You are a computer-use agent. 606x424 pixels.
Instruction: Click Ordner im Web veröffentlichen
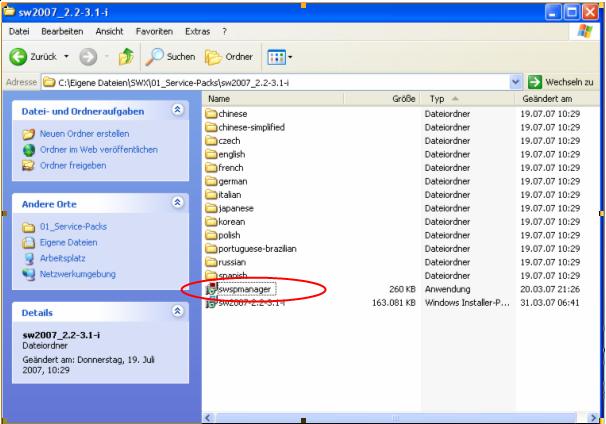[99, 150]
